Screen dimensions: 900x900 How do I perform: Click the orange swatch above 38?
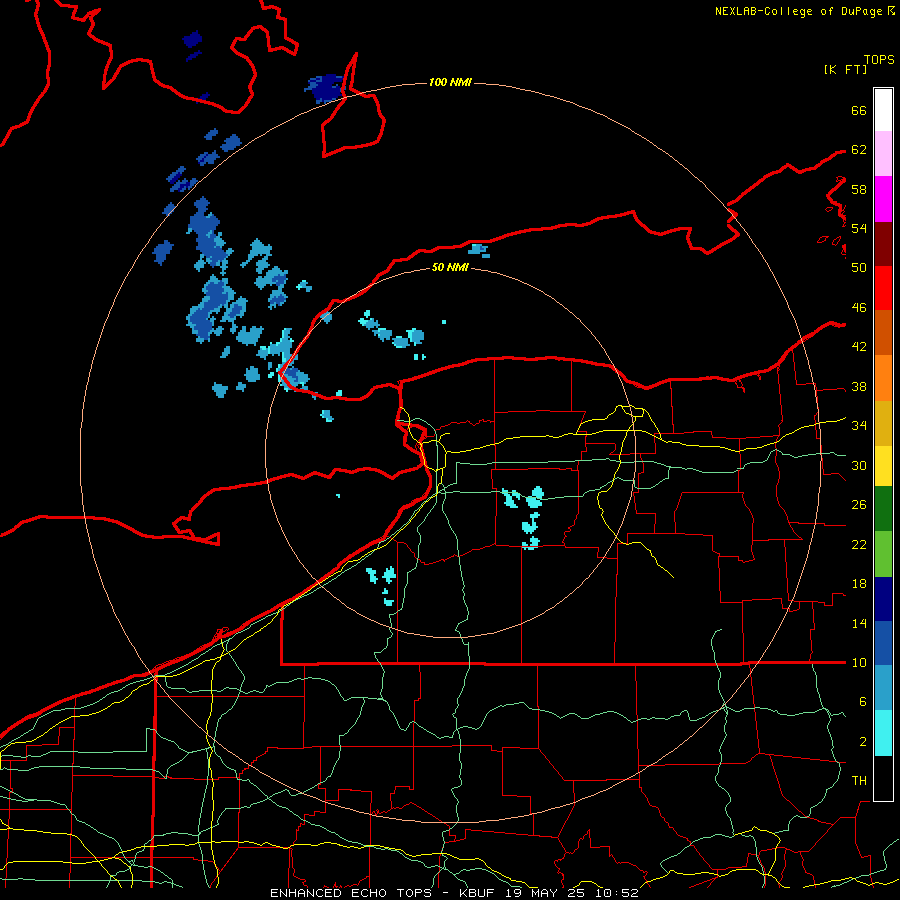(x=883, y=378)
